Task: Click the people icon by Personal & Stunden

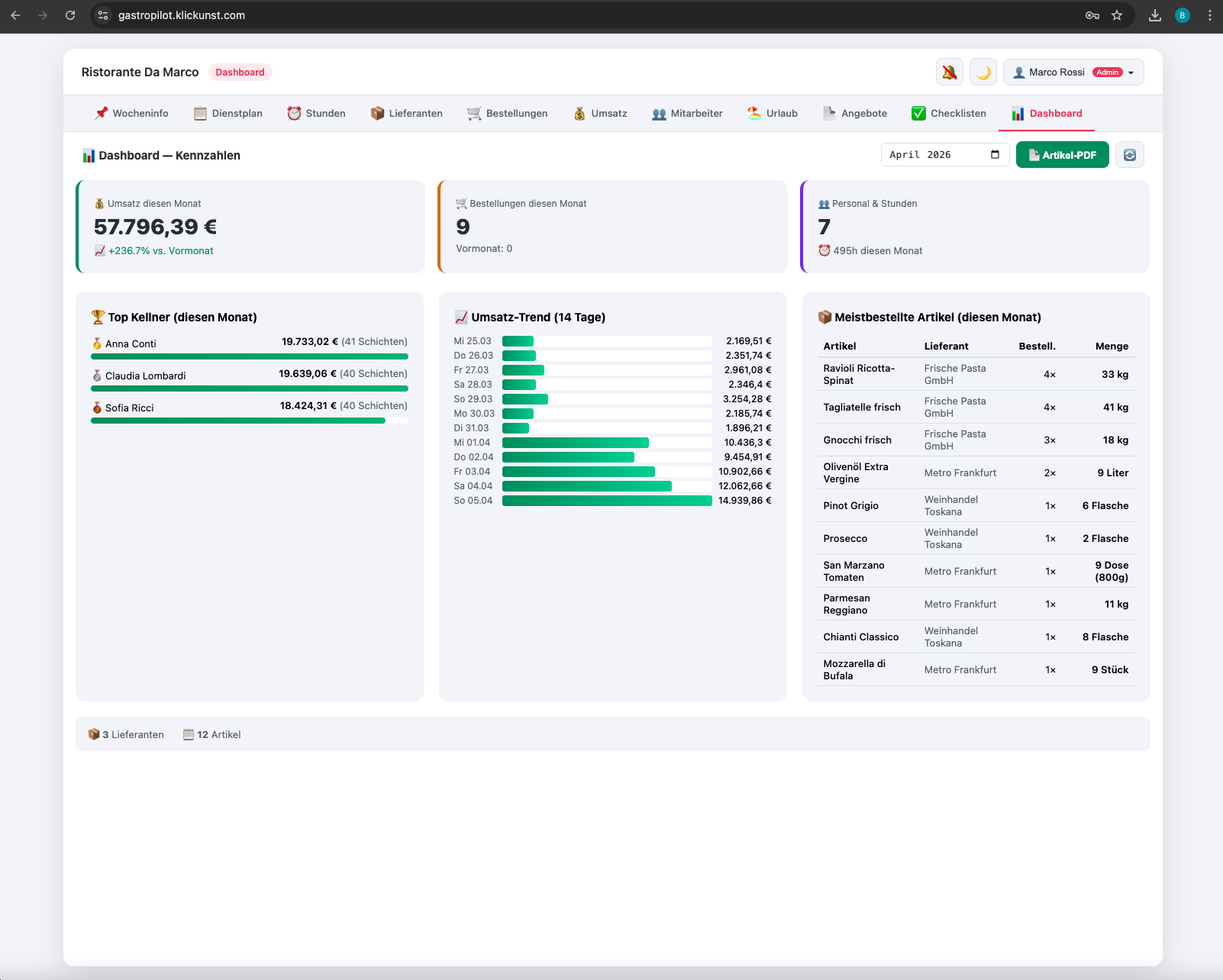Action: 824,204
